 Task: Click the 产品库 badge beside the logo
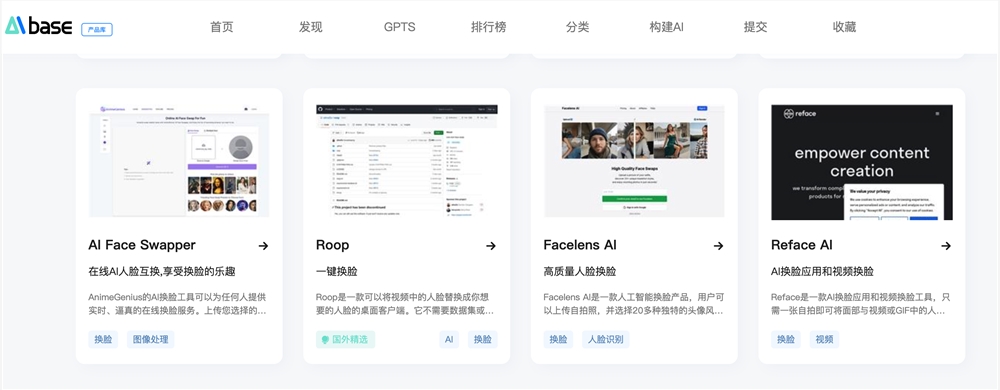(x=97, y=29)
